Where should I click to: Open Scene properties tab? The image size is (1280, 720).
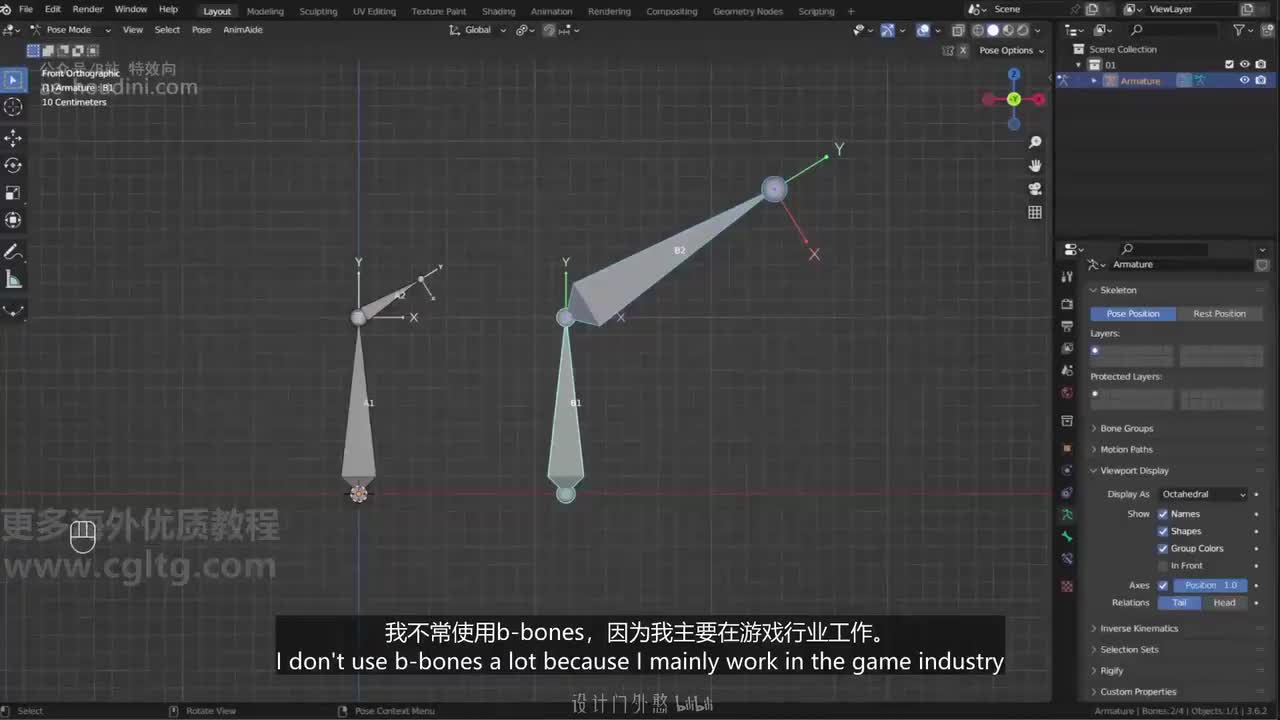click(x=1067, y=370)
